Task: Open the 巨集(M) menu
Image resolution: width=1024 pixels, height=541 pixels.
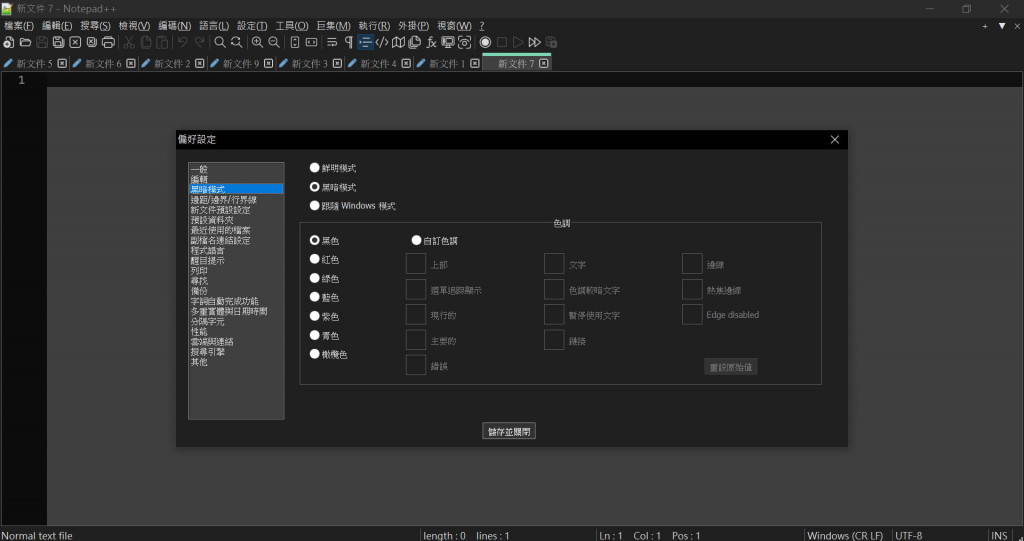Action: click(x=334, y=26)
